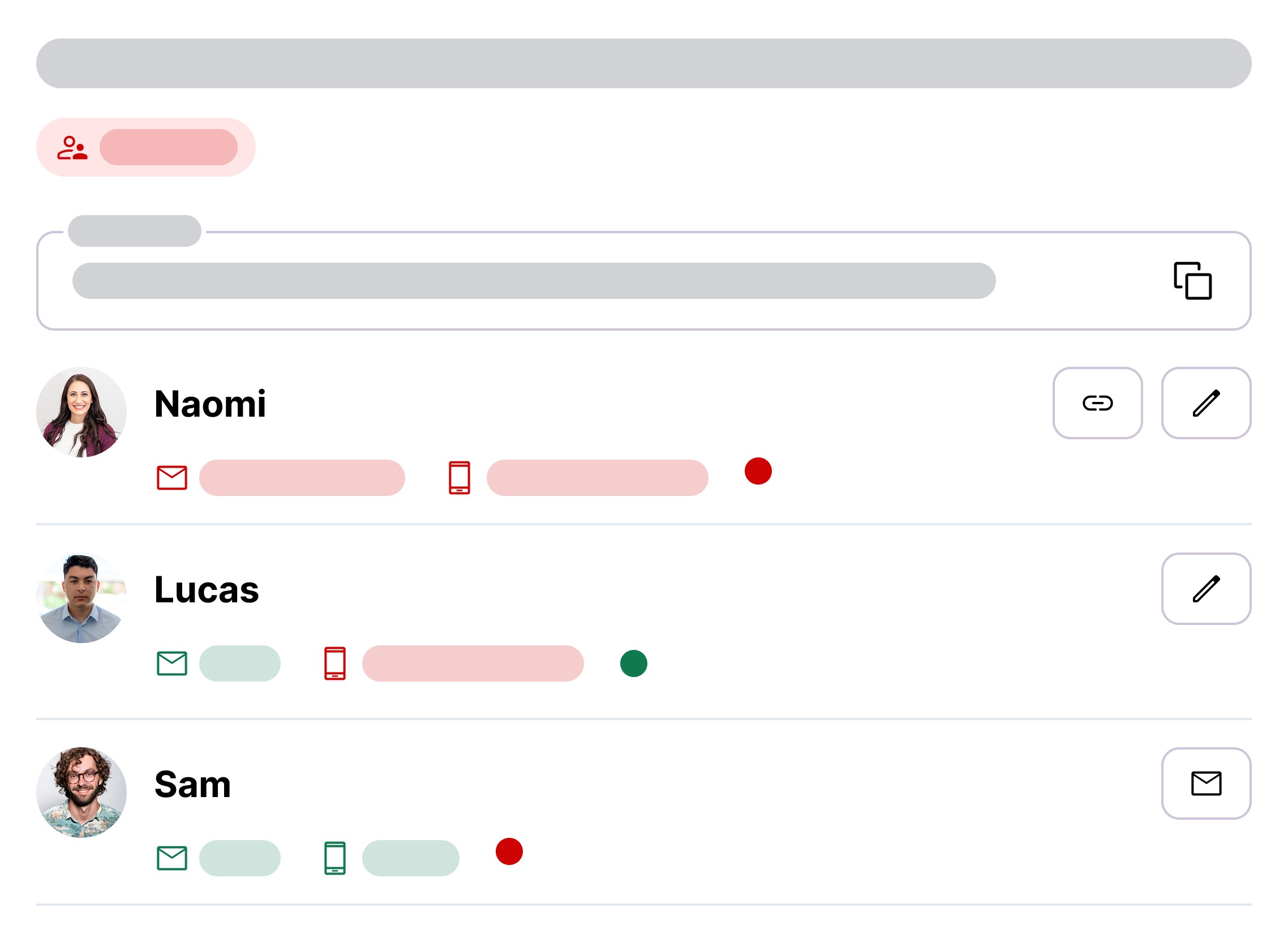Click Naomi's red phone icon

coord(460,478)
